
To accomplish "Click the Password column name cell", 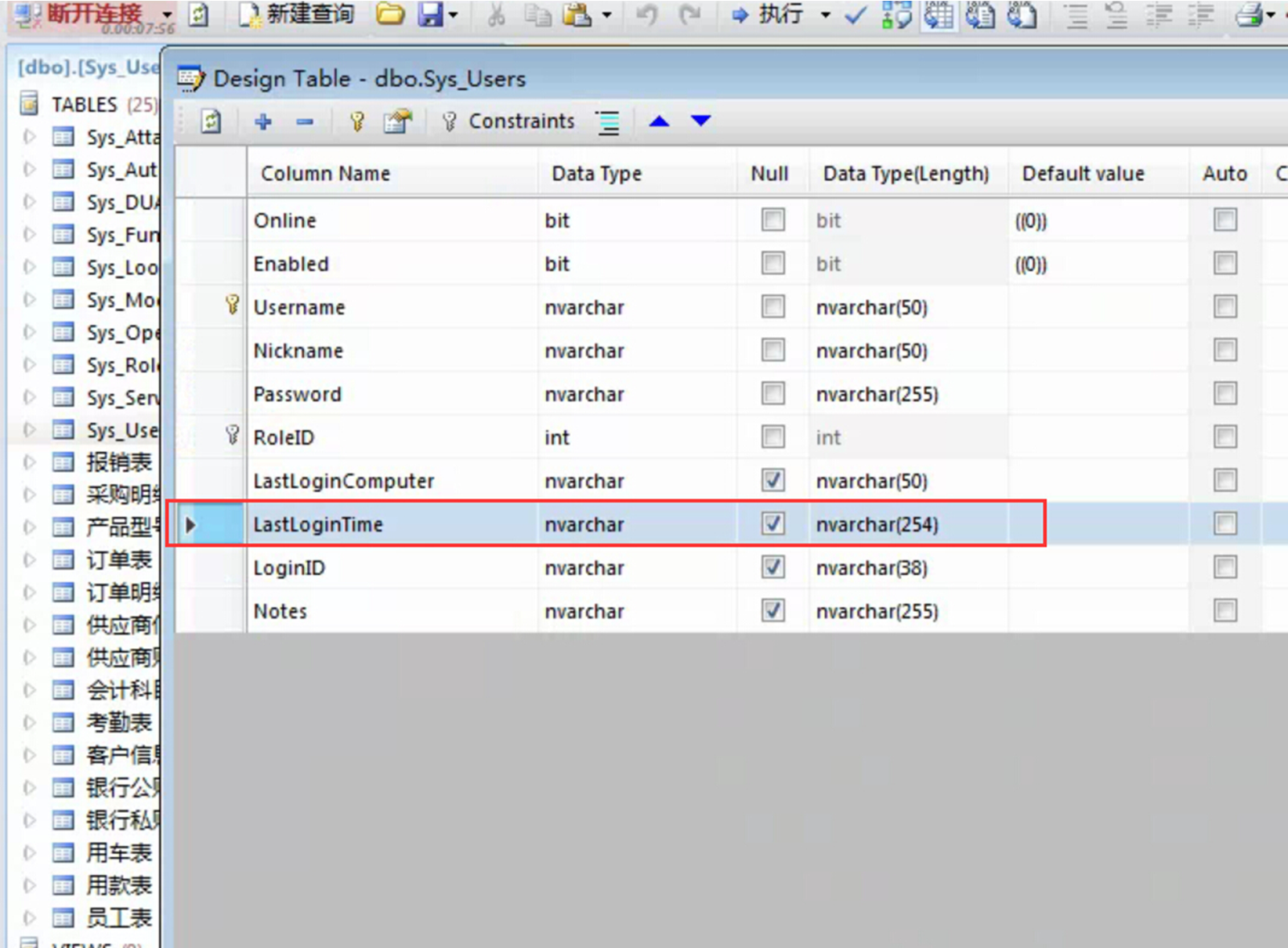I will click(297, 394).
